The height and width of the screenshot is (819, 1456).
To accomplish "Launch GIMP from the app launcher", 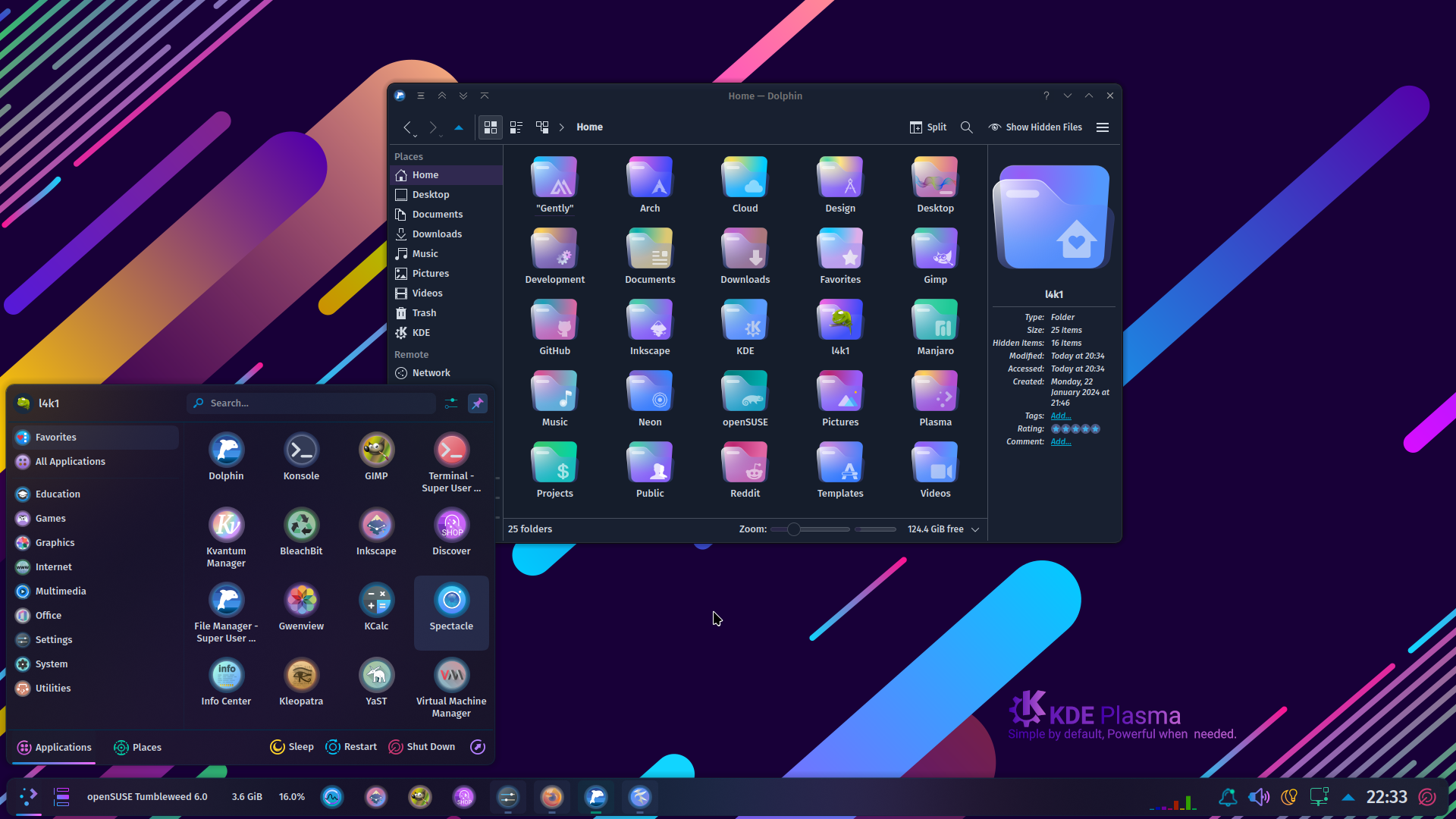I will (376, 457).
